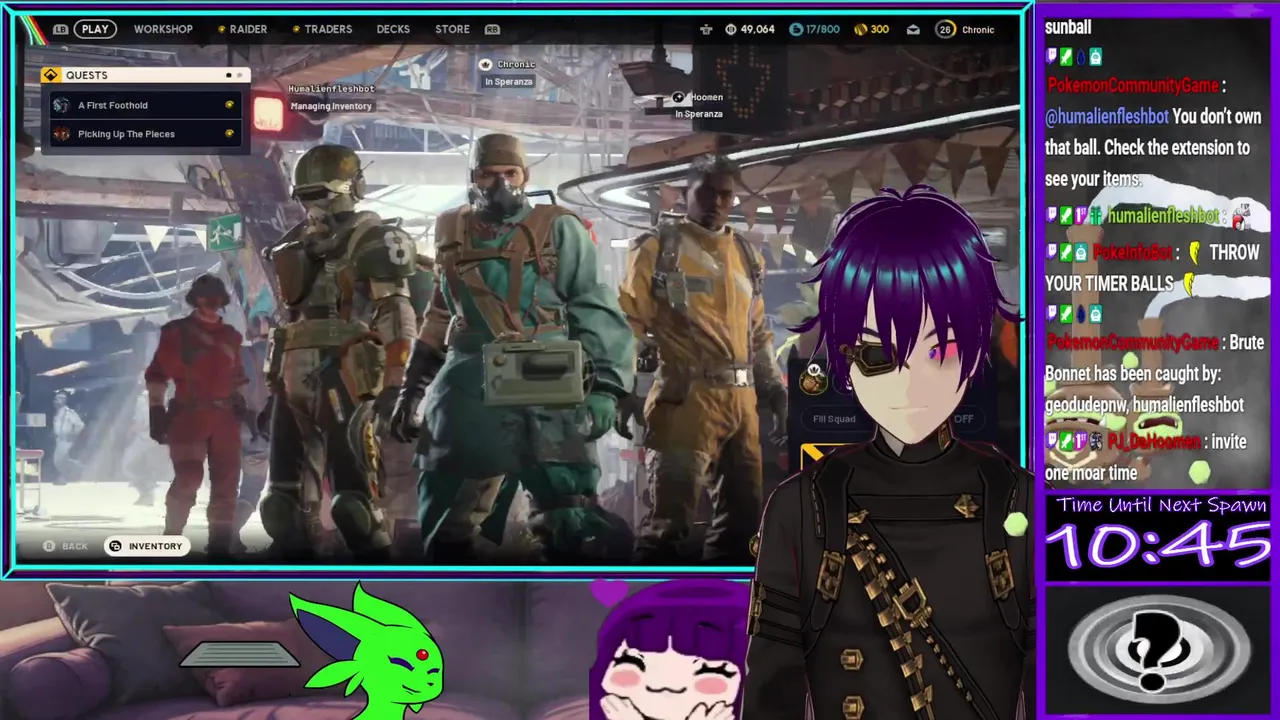Click the Chronic squad leader name tag
The height and width of the screenshot is (720, 1280).
coord(516,64)
